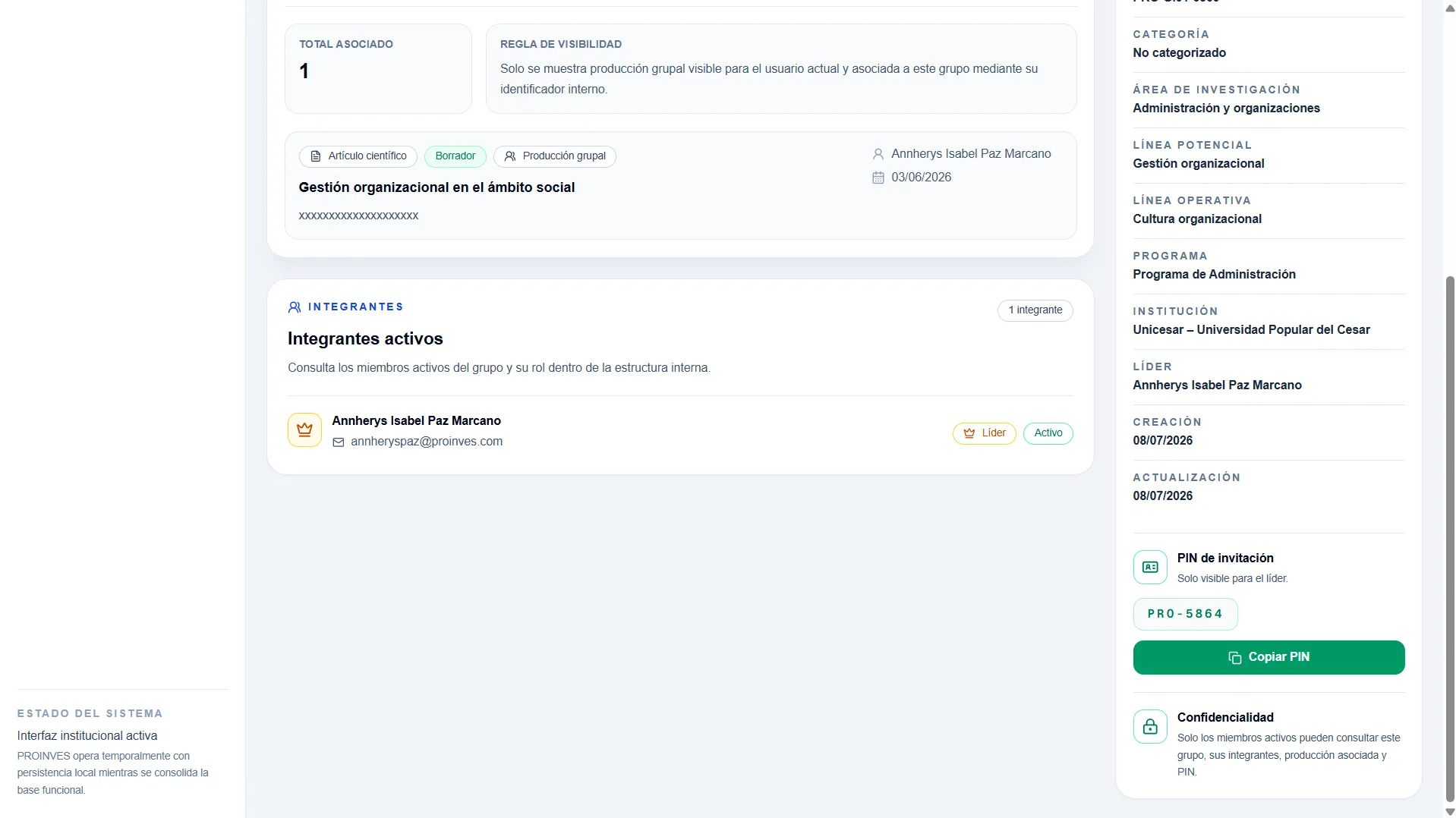Select Cultura organizacional operative line value
Image resolution: width=1456 pixels, height=818 pixels.
click(x=1197, y=219)
